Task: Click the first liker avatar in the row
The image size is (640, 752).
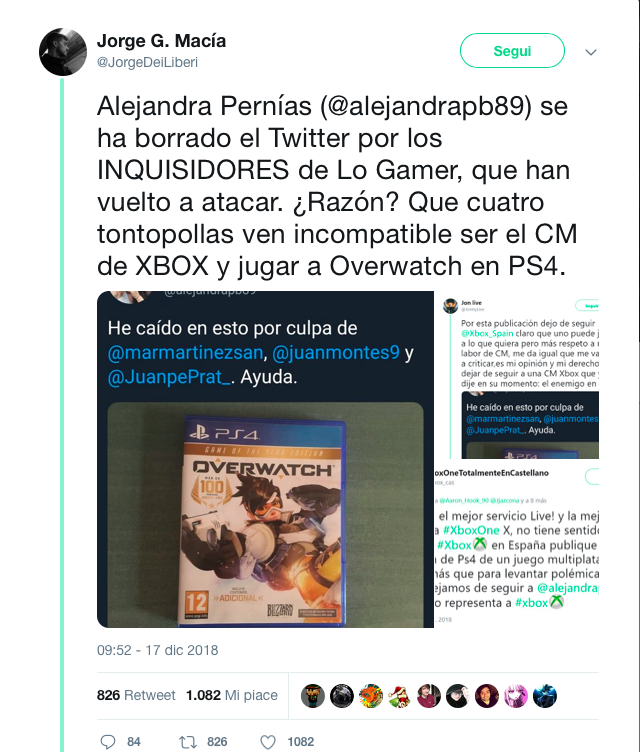Action: point(313,696)
